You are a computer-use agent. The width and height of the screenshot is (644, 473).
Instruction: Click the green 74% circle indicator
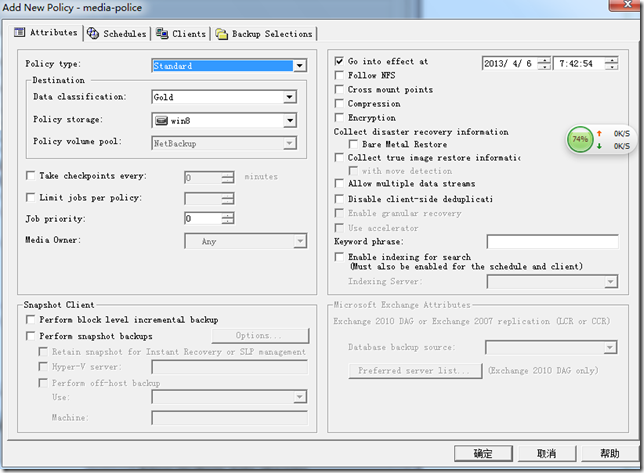coord(580,139)
